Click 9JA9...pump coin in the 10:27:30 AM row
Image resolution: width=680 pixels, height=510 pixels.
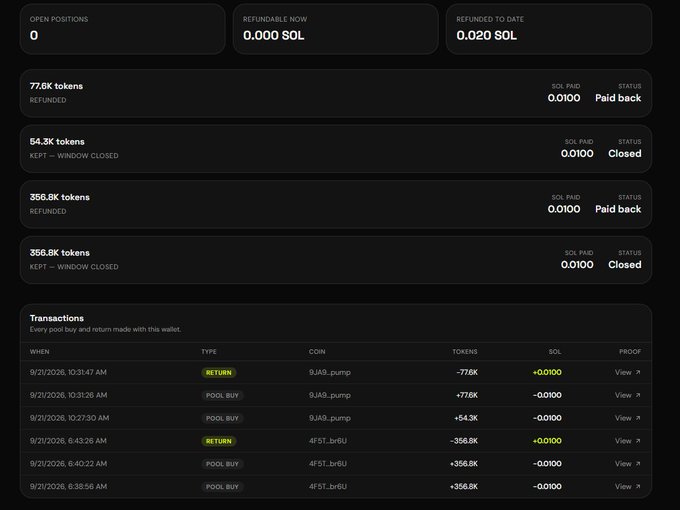click(x=330, y=418)
